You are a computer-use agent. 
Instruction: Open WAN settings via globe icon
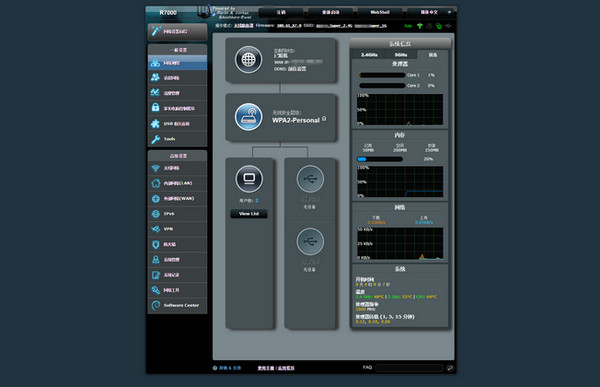click(155, 198)
